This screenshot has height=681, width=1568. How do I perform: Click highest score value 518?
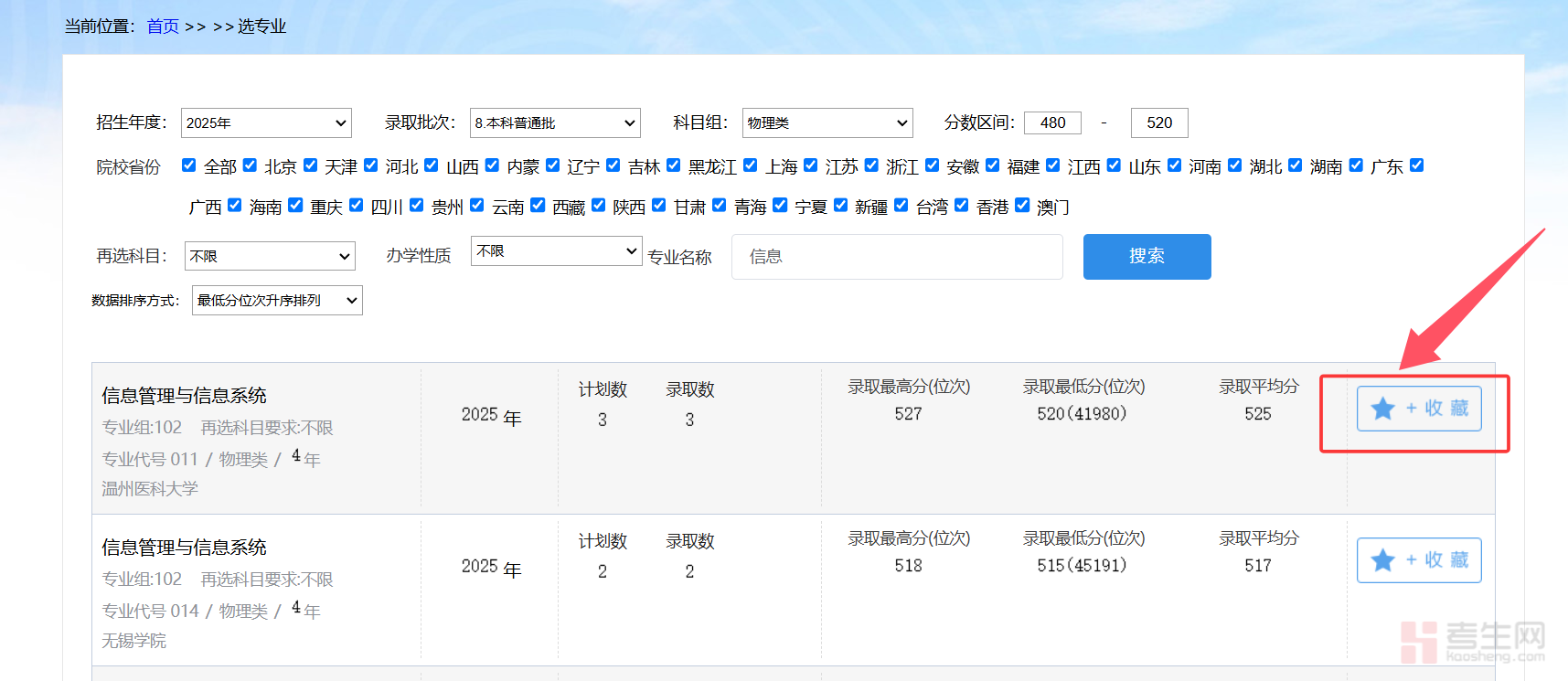908,566
